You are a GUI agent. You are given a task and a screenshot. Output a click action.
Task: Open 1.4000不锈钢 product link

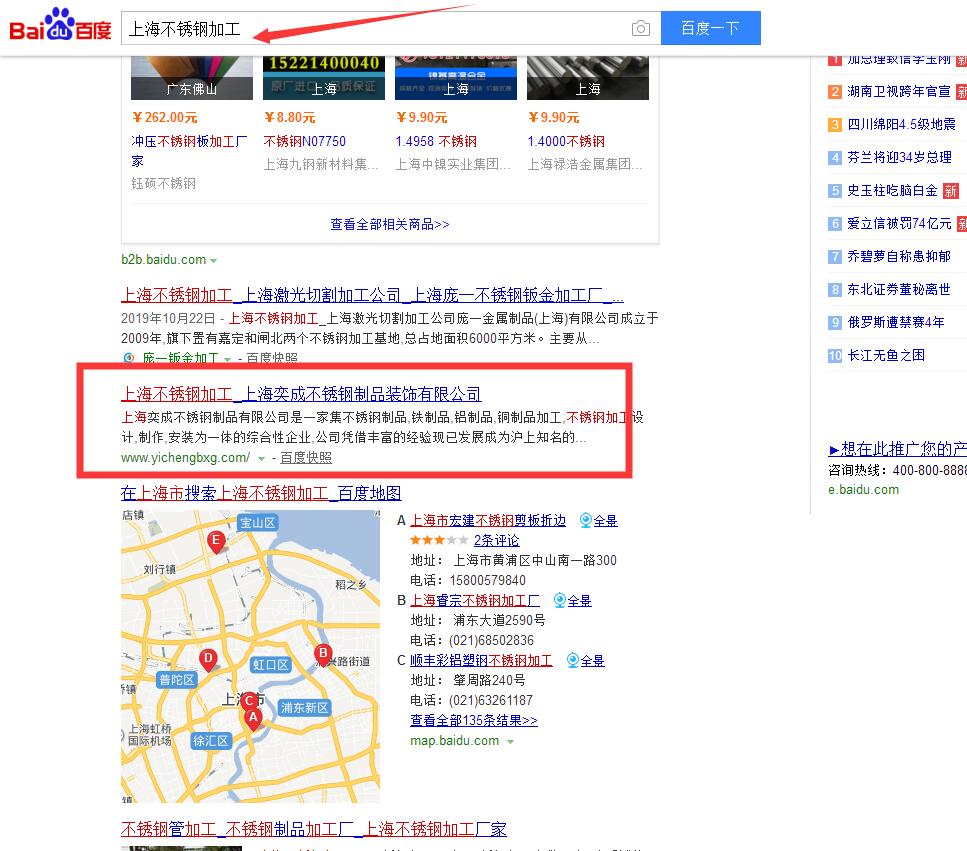tap(566, 141)
